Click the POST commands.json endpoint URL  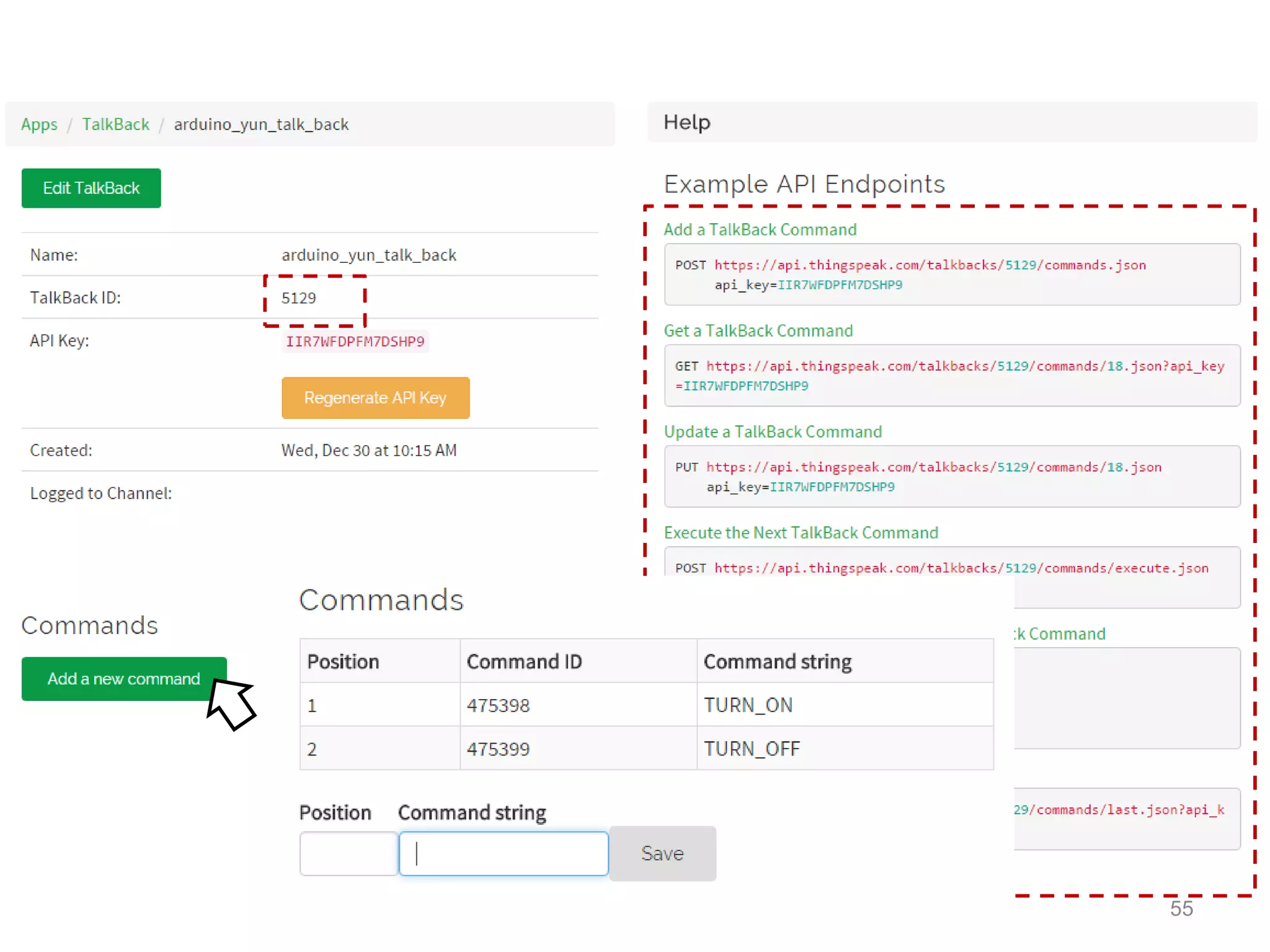[930, 265]
